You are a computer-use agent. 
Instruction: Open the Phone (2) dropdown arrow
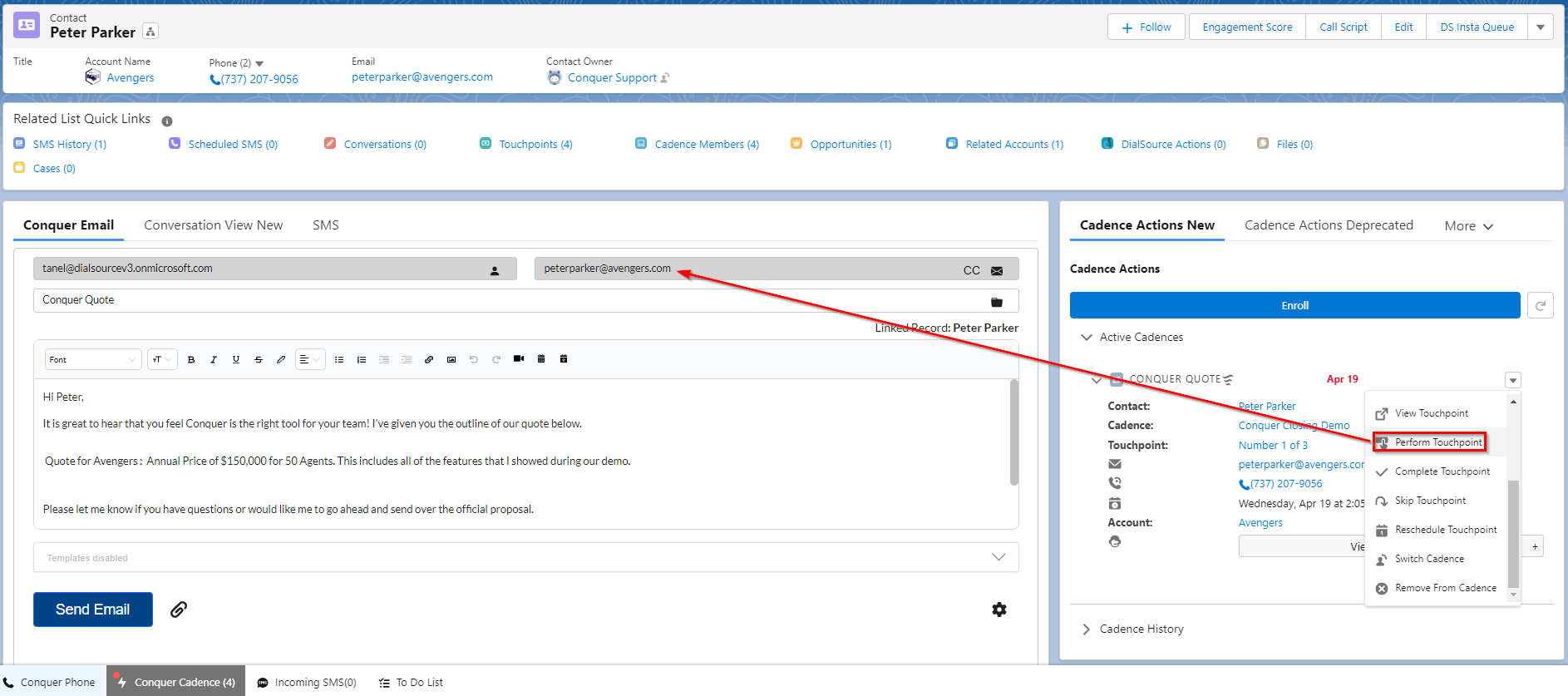(x=259, y=64)
